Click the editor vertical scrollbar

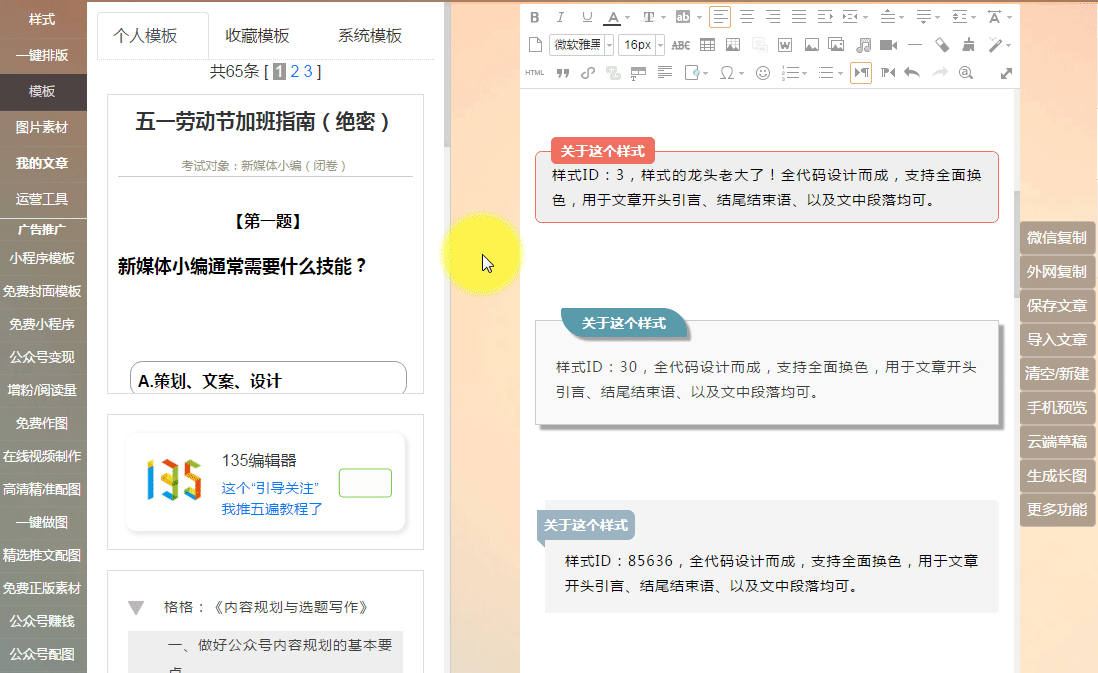[1017, 244]
